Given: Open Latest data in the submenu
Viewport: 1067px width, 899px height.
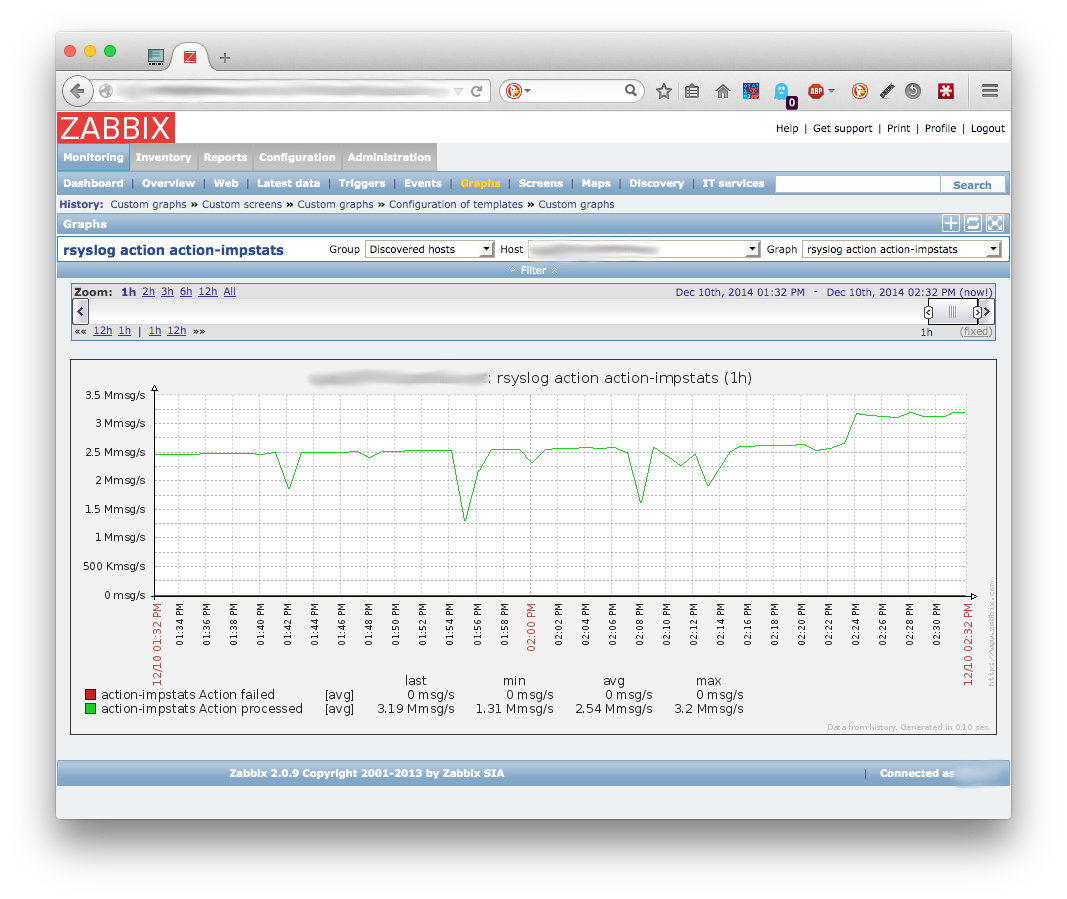Looking at the screenshot, I should click(289, 183).
